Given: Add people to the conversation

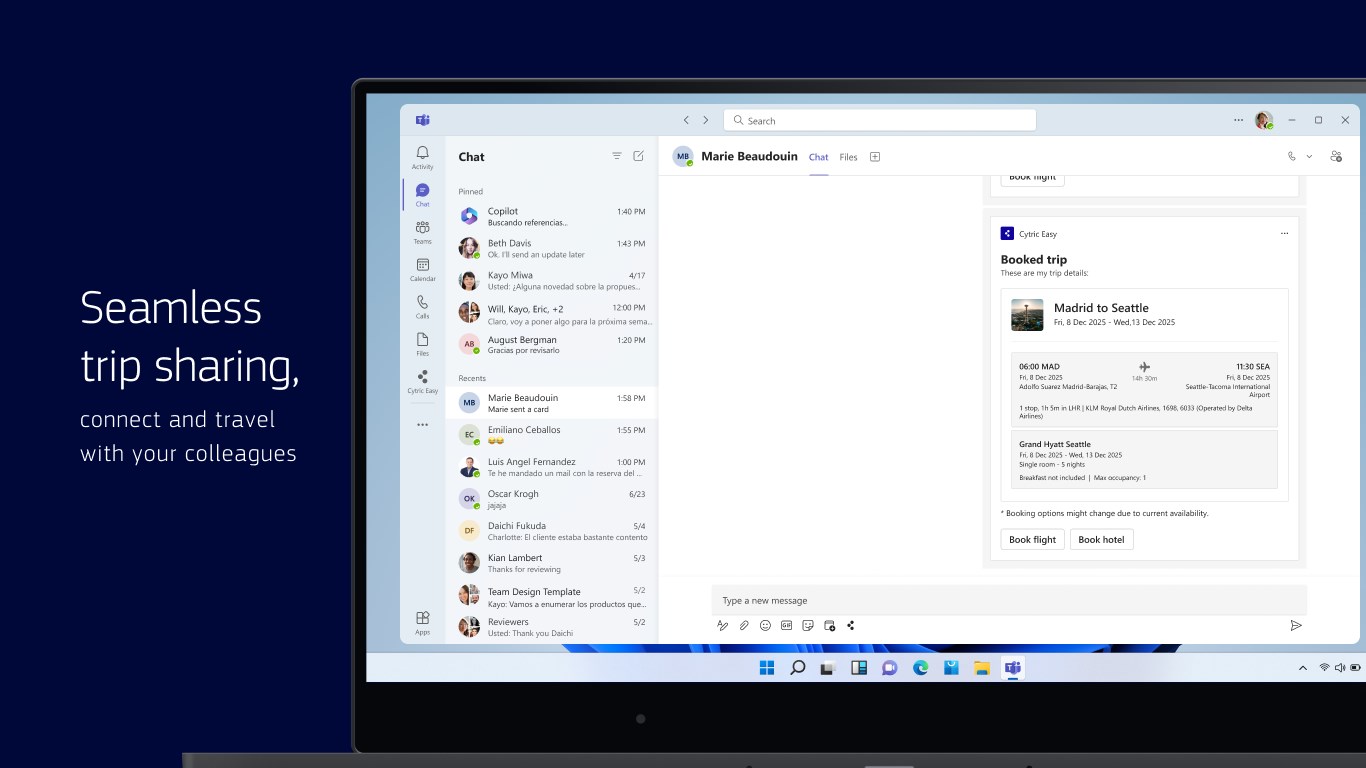Looking at the screenshot, I should (1335, 156).
